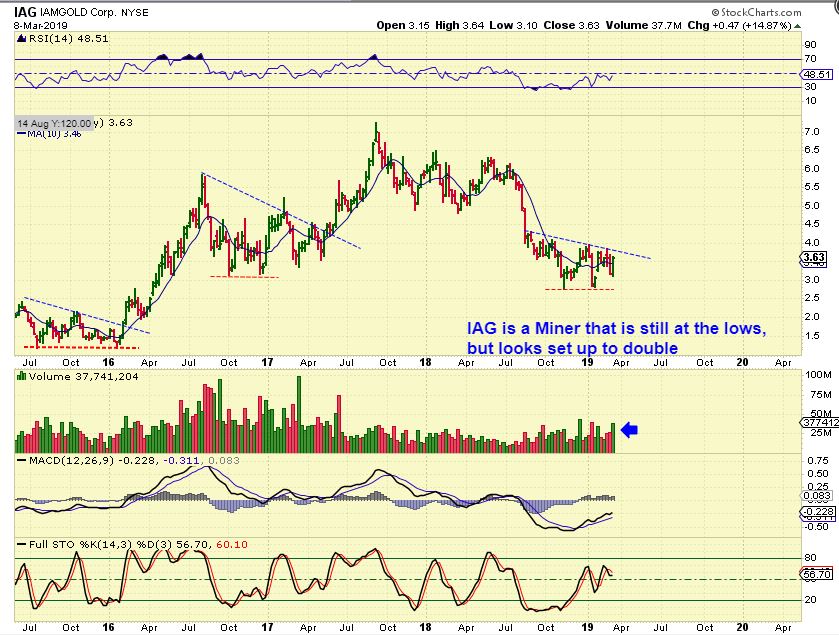This screenshot has height=635, width=839.
Task: Click the Chg +0.47 (+14.87%) value
Action: tap(739, 25)
